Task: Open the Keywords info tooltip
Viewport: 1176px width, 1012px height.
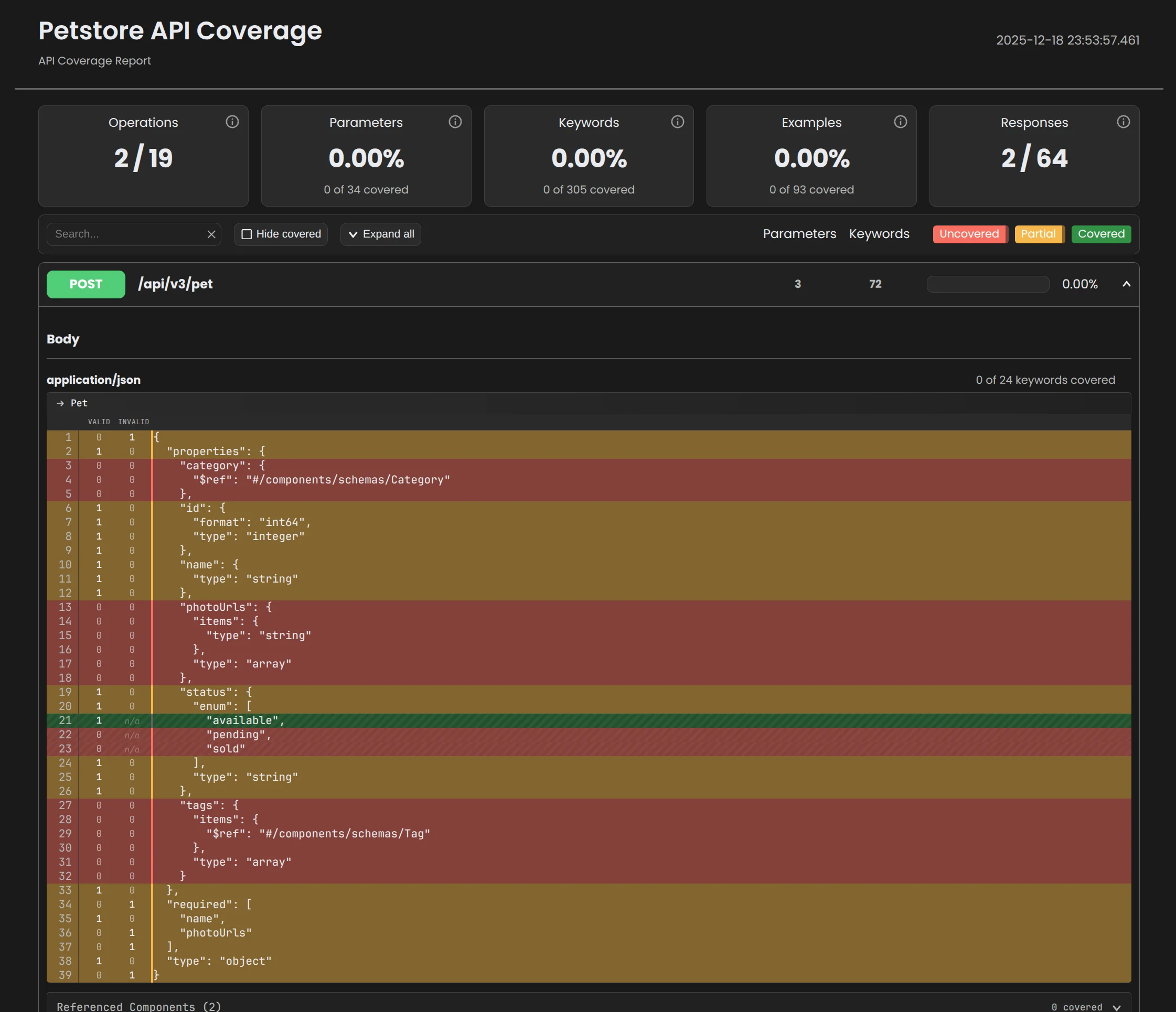Action: 678,122
